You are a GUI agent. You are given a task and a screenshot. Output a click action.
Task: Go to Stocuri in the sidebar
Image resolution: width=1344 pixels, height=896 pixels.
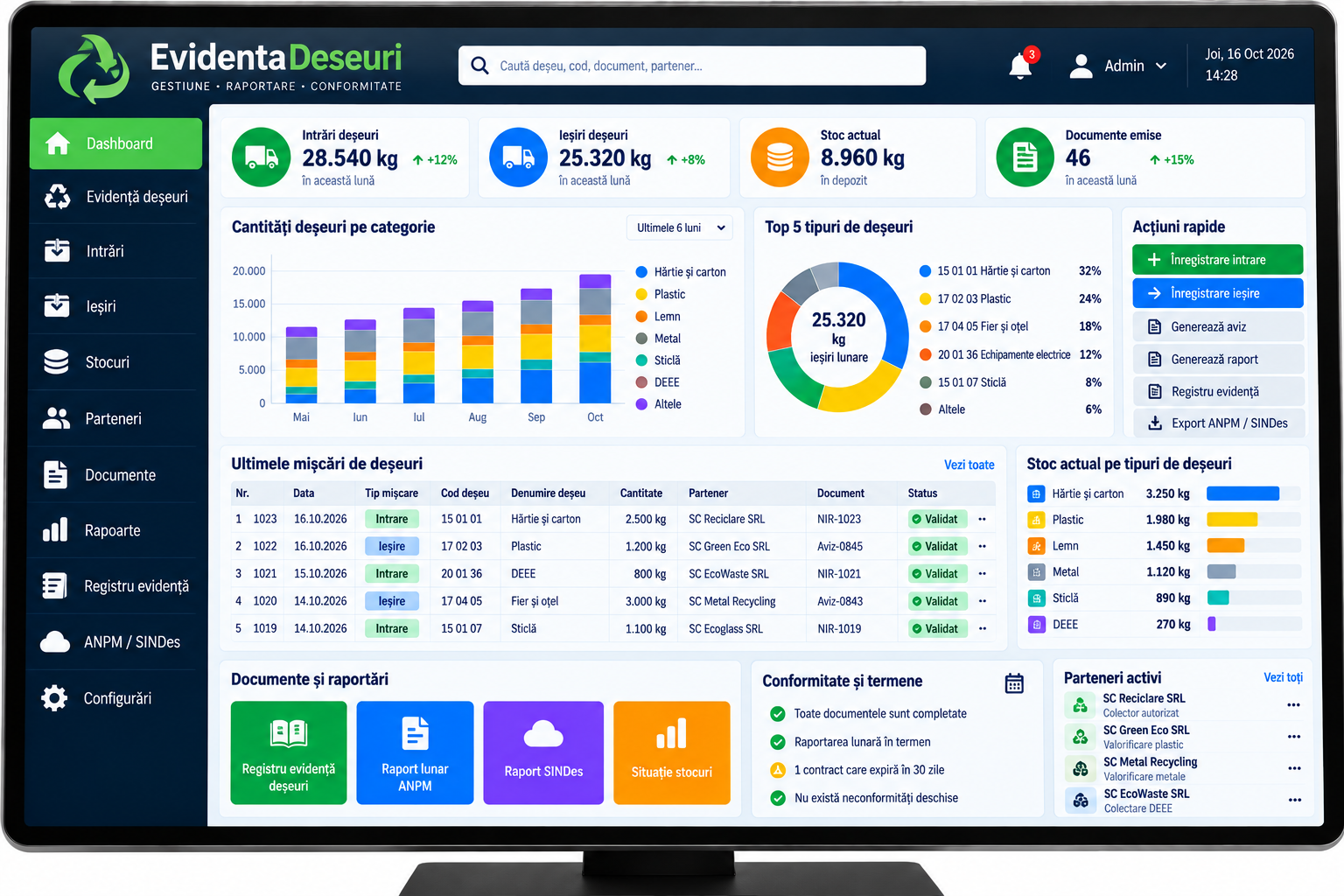(x=116, y=362)
